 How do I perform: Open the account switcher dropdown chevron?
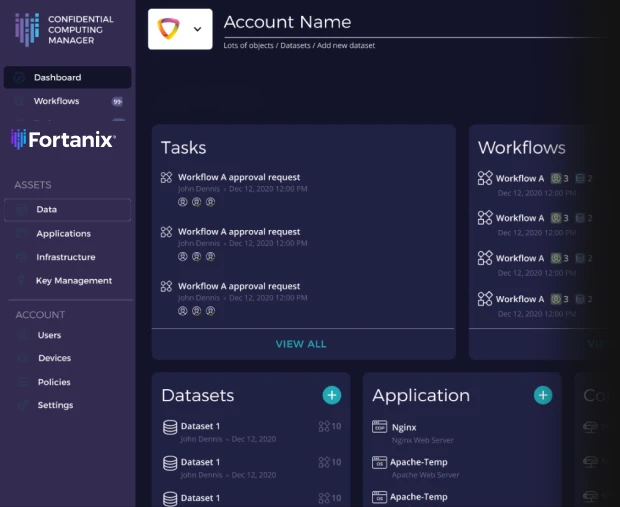[x=197, y=29]
